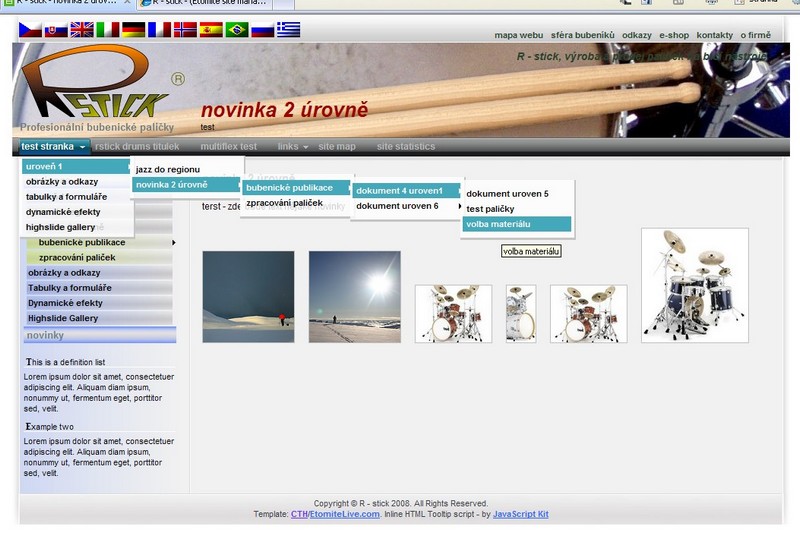The image size is (800, 533).
Task: Select uroveň 1 in the dropdown menu
Action: [x=77, y=166]
